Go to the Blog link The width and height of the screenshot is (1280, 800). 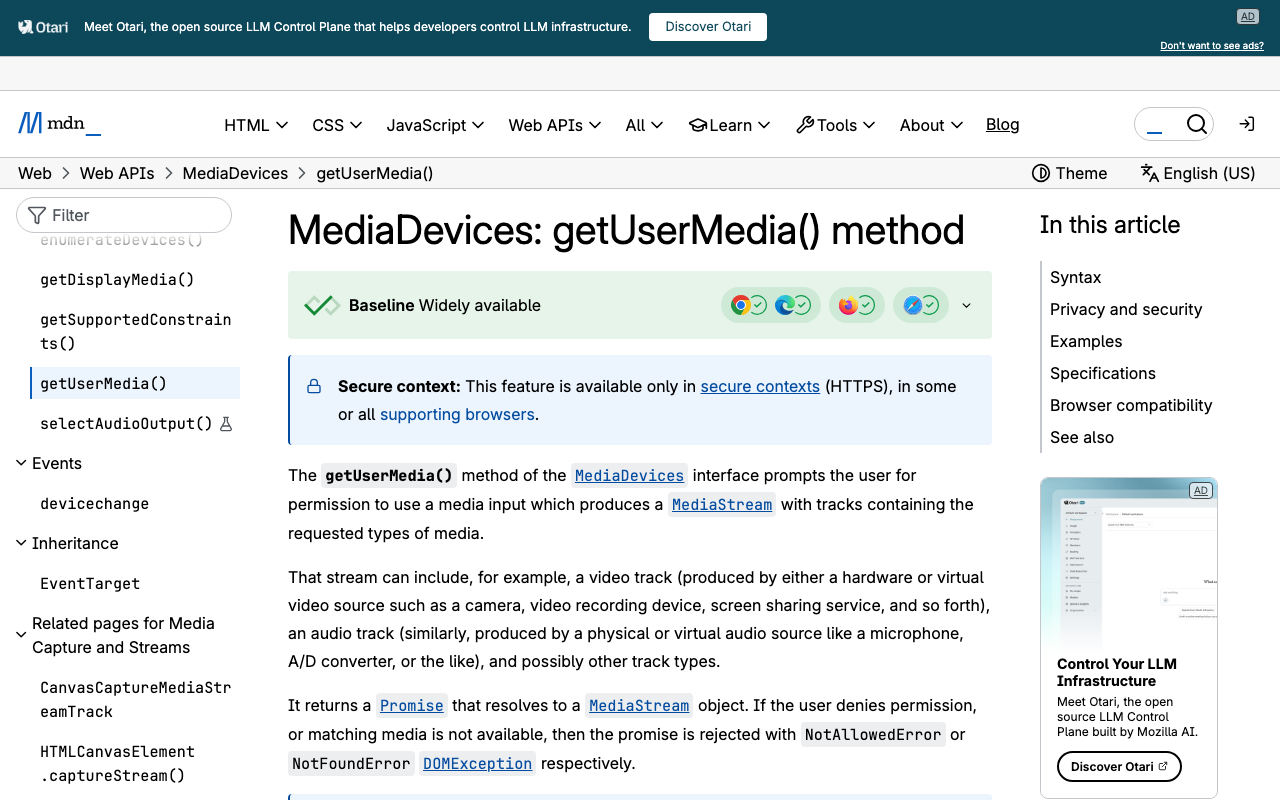[1002, 124]
